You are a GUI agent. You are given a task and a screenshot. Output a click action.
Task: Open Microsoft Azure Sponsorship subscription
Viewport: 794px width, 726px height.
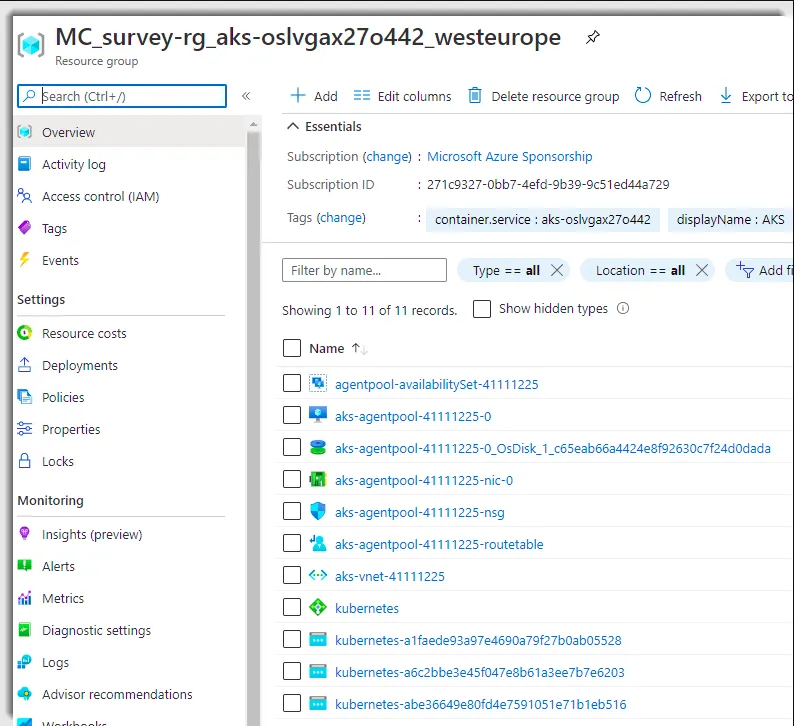click(x=509, y=157)
